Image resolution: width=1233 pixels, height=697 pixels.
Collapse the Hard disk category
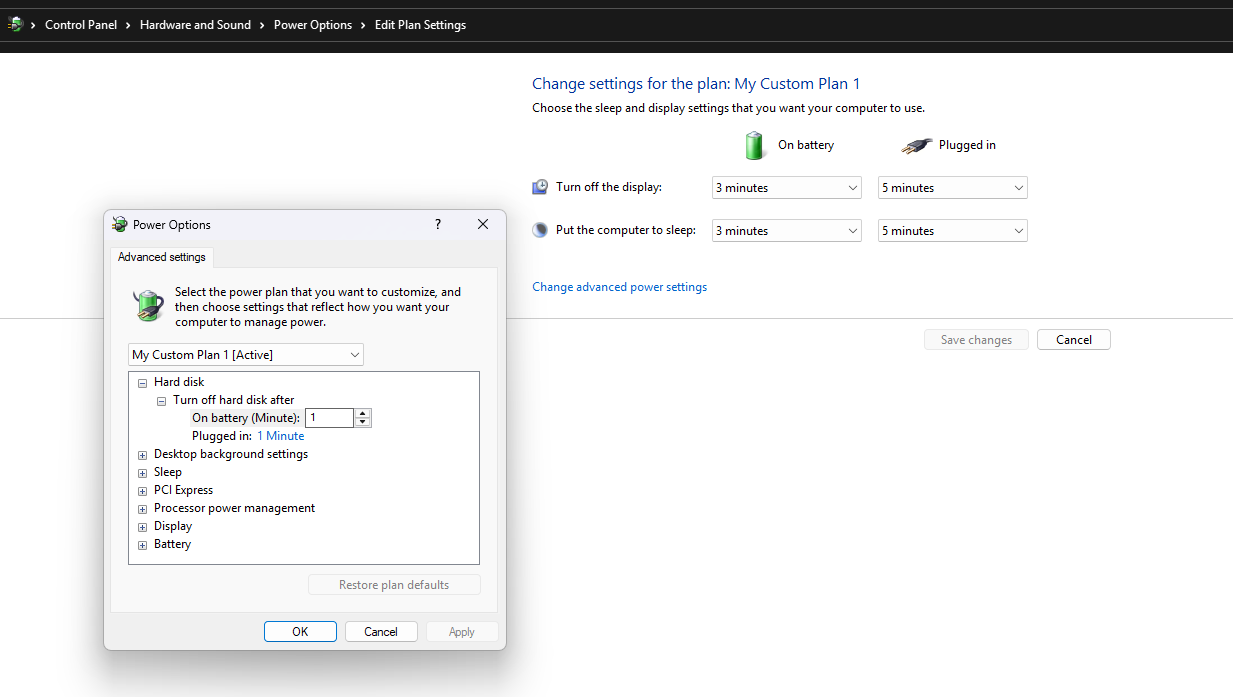tap(142, 382)
